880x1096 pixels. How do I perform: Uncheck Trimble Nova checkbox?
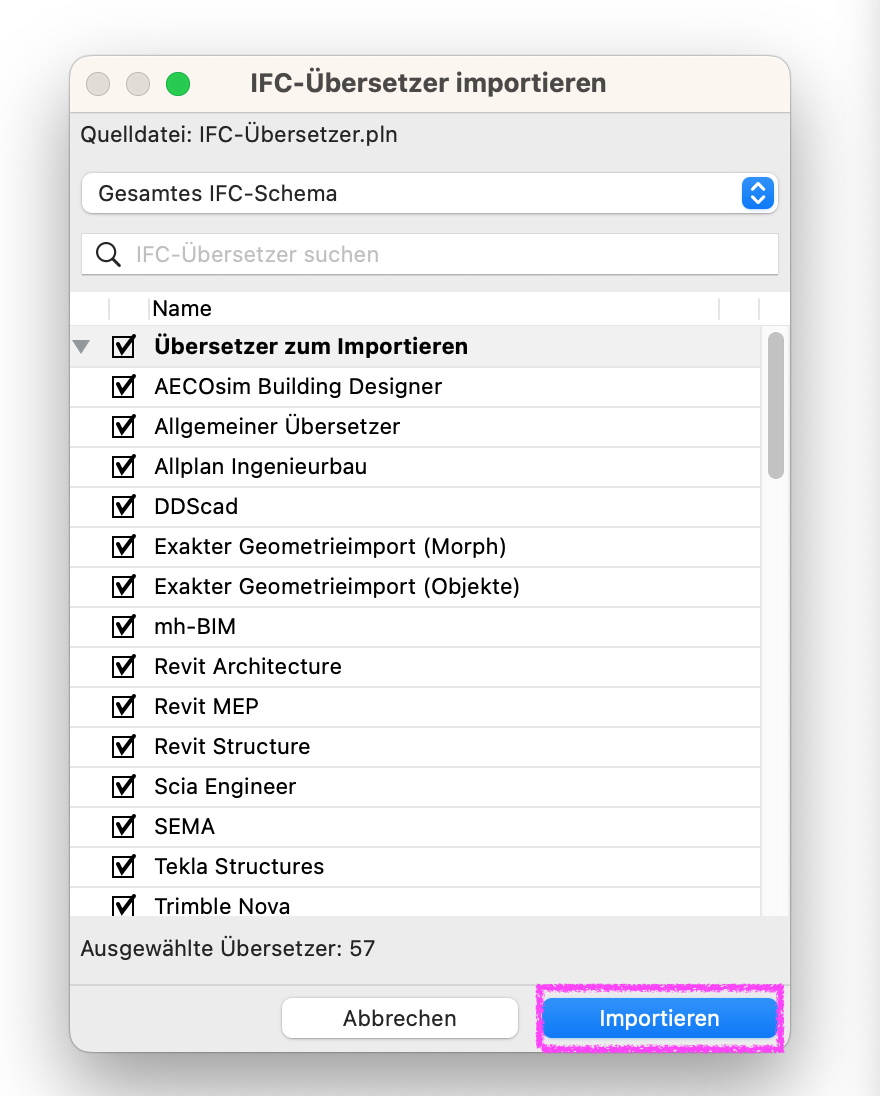point(124,905)
